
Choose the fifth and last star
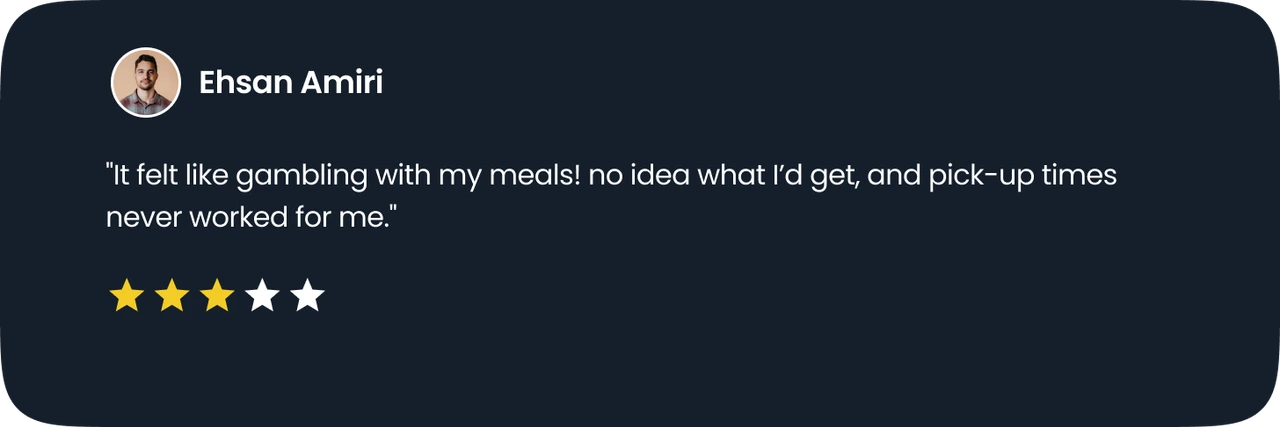(307, 296)
